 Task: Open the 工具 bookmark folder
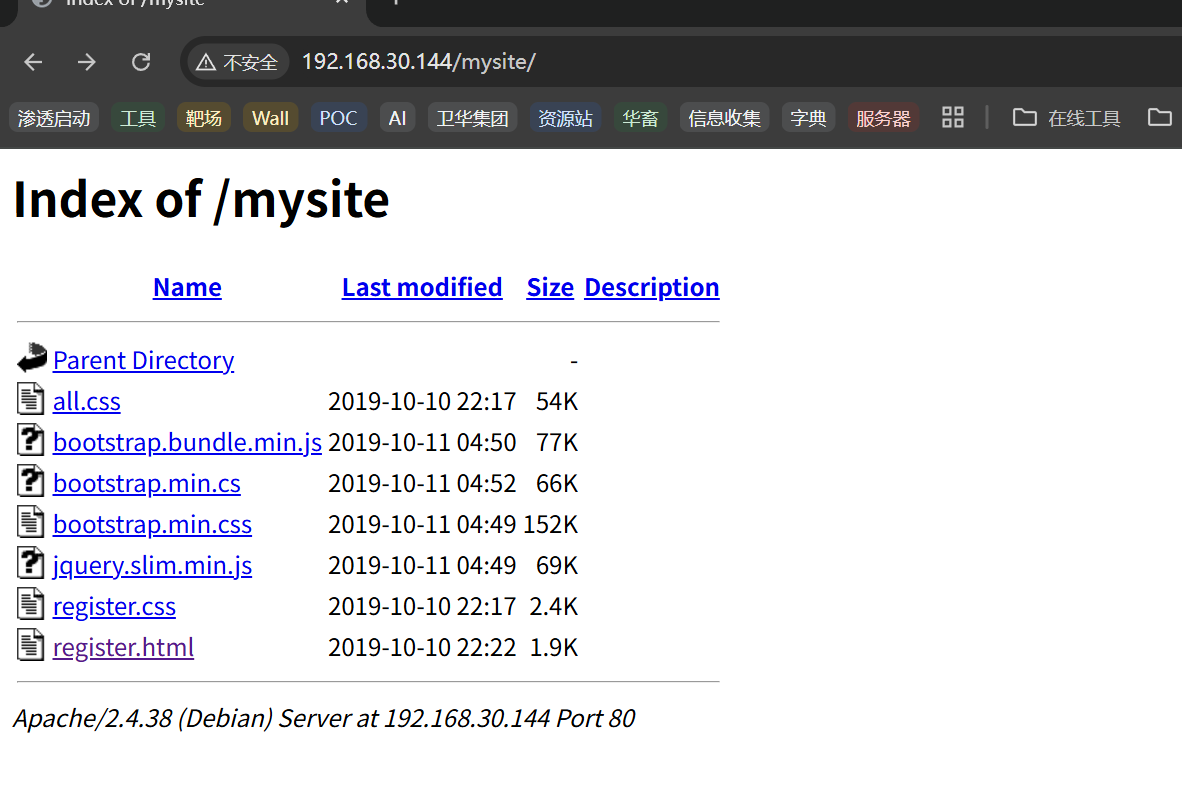(138, 118)
